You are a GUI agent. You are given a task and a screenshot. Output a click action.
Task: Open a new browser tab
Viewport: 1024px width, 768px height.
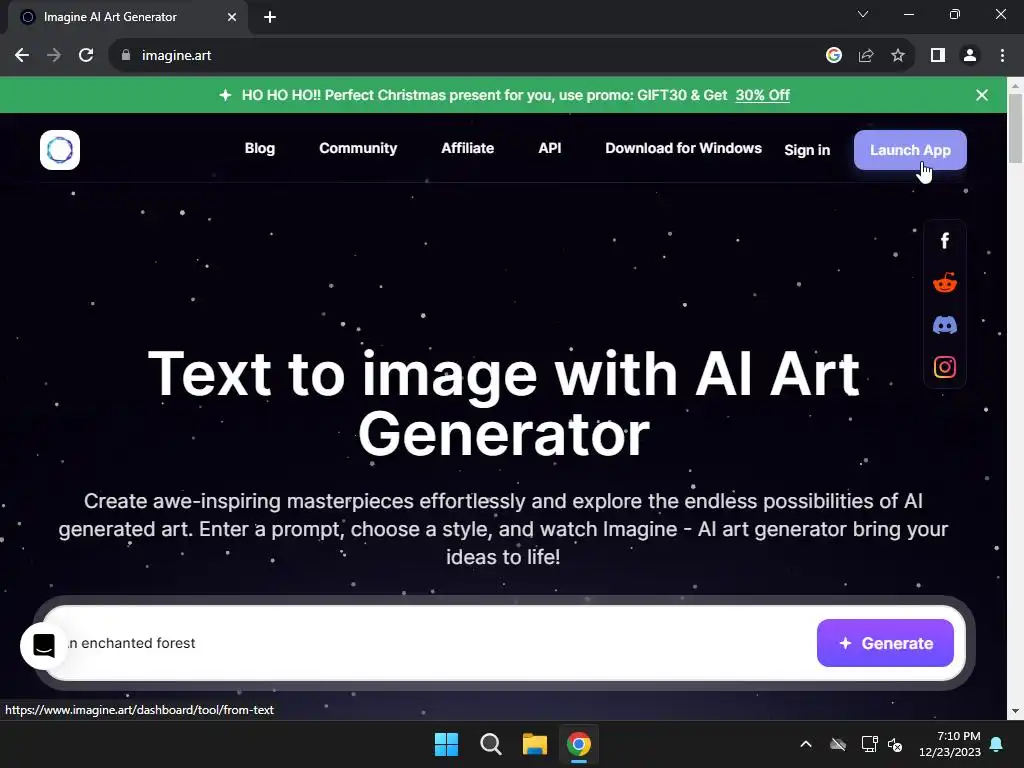[x=270, y=17]
